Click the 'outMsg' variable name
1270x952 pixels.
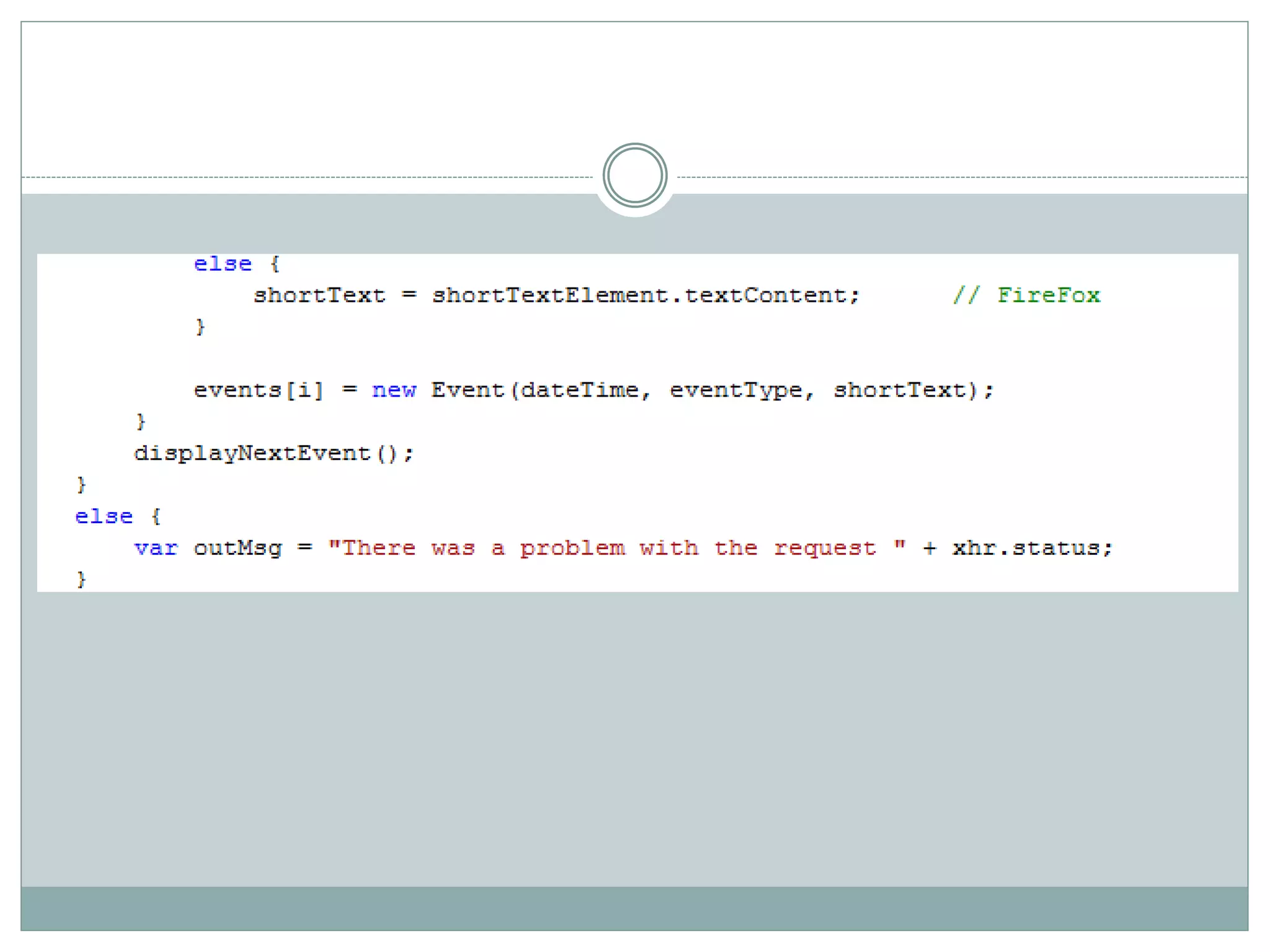pos(238,549)
